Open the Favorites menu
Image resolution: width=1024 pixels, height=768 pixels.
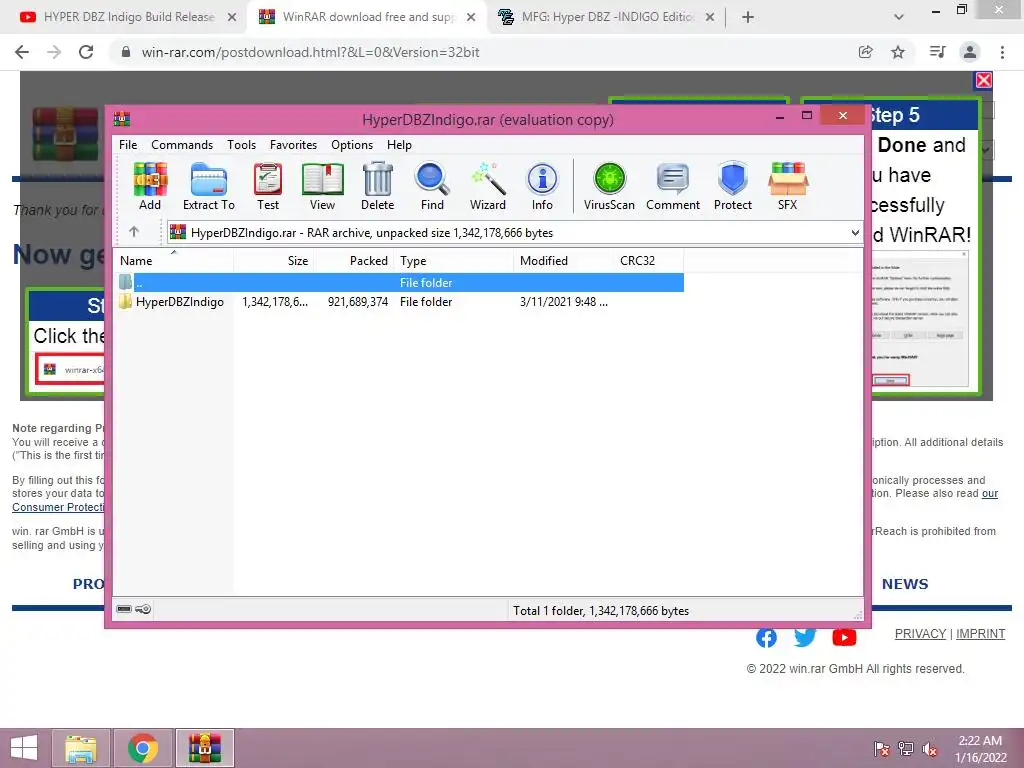tap(293, 145)
